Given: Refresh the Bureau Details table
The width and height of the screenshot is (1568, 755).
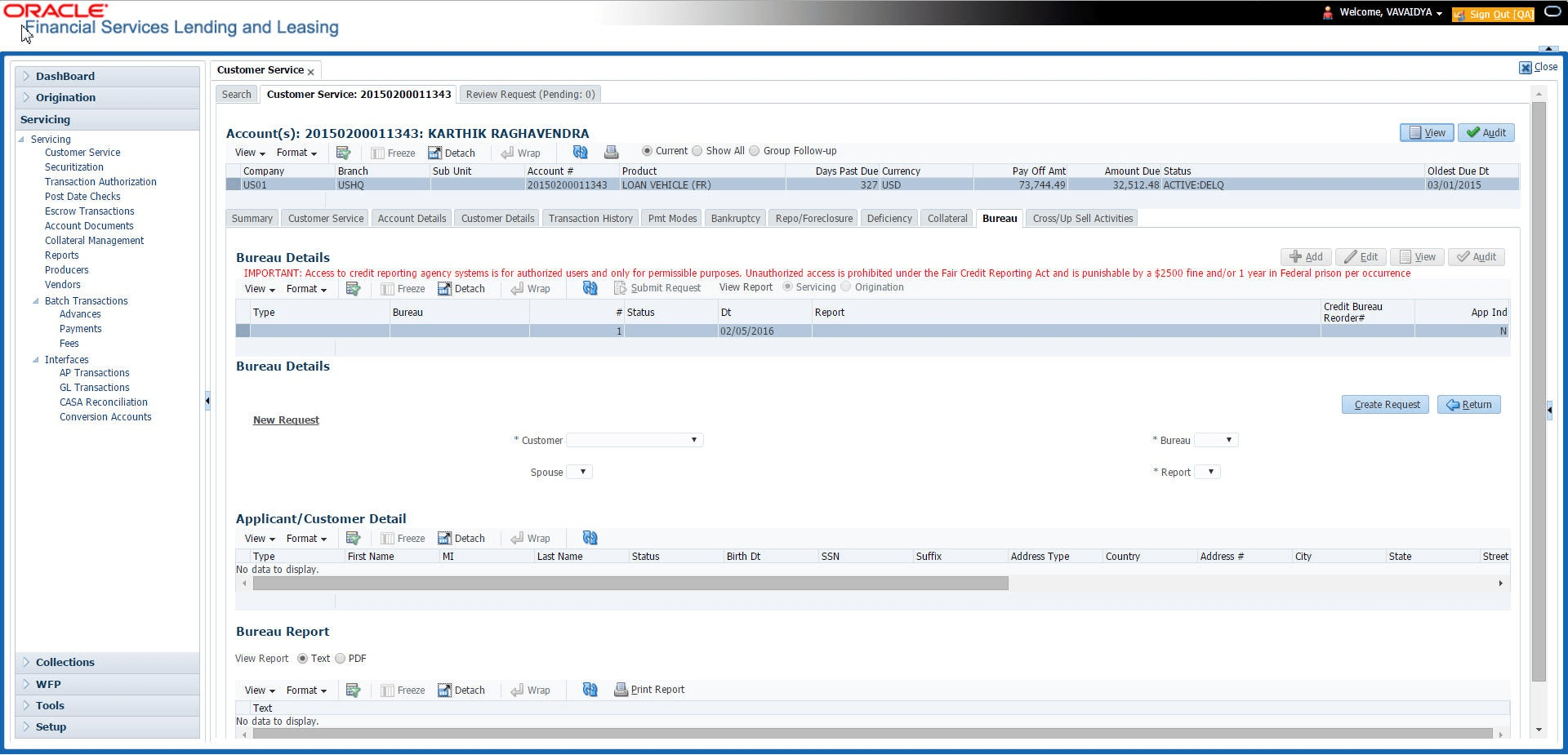Looking at the screenshot, I should (590, 288).
